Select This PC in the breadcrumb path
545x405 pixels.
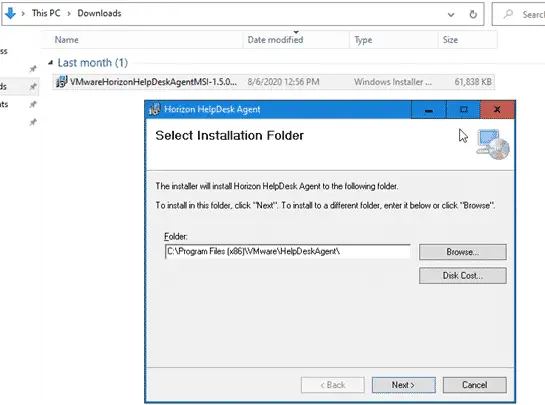click(x=46, y=13)
